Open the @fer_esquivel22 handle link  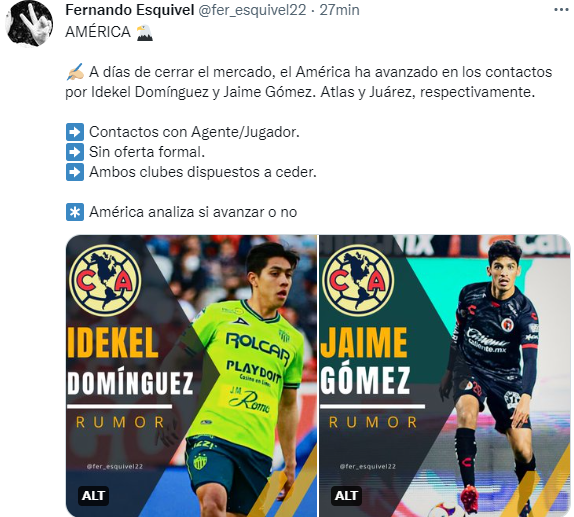point(252,10)
